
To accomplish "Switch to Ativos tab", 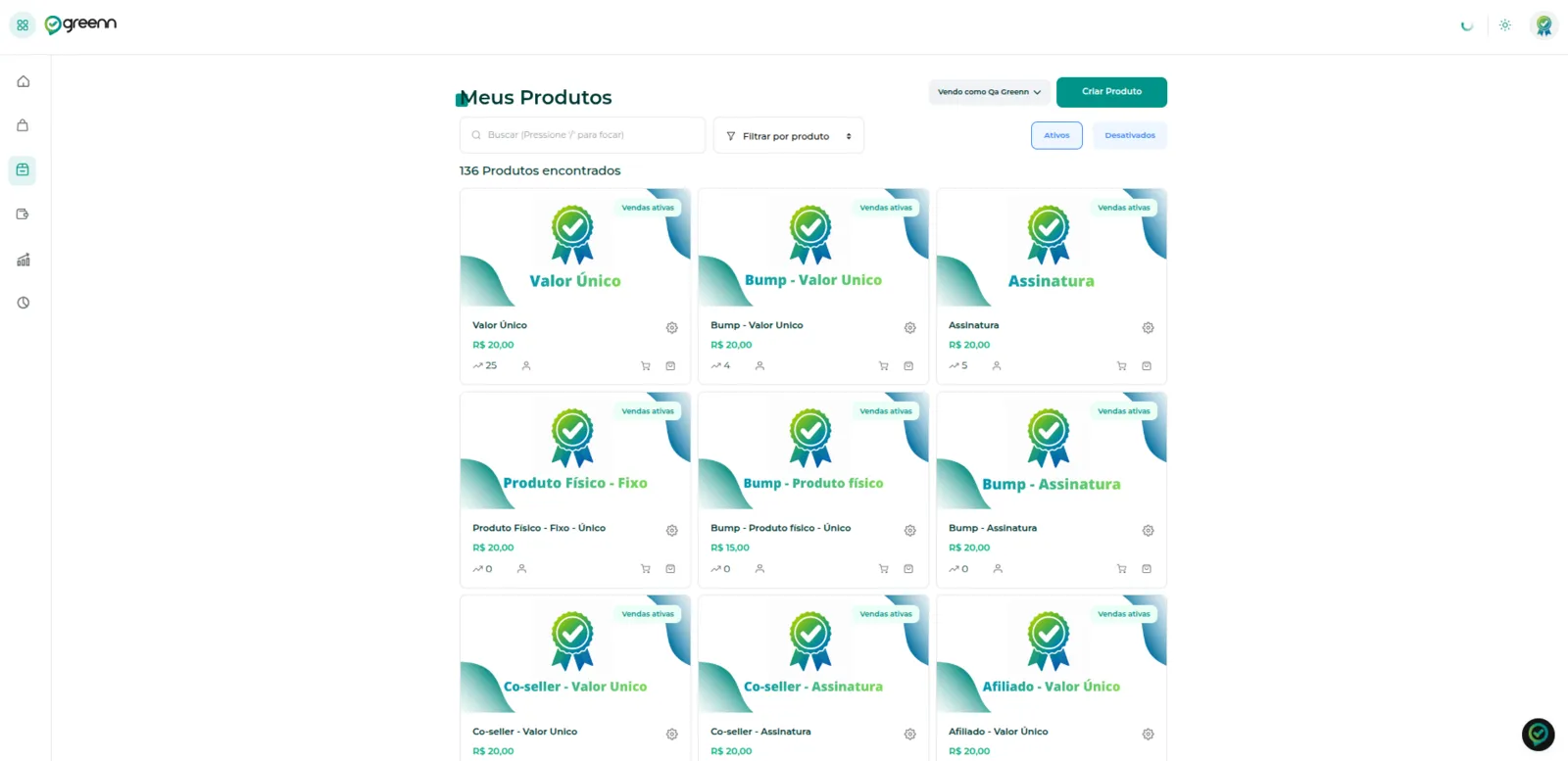I will pyautogui.click(x=1056, y=135).
